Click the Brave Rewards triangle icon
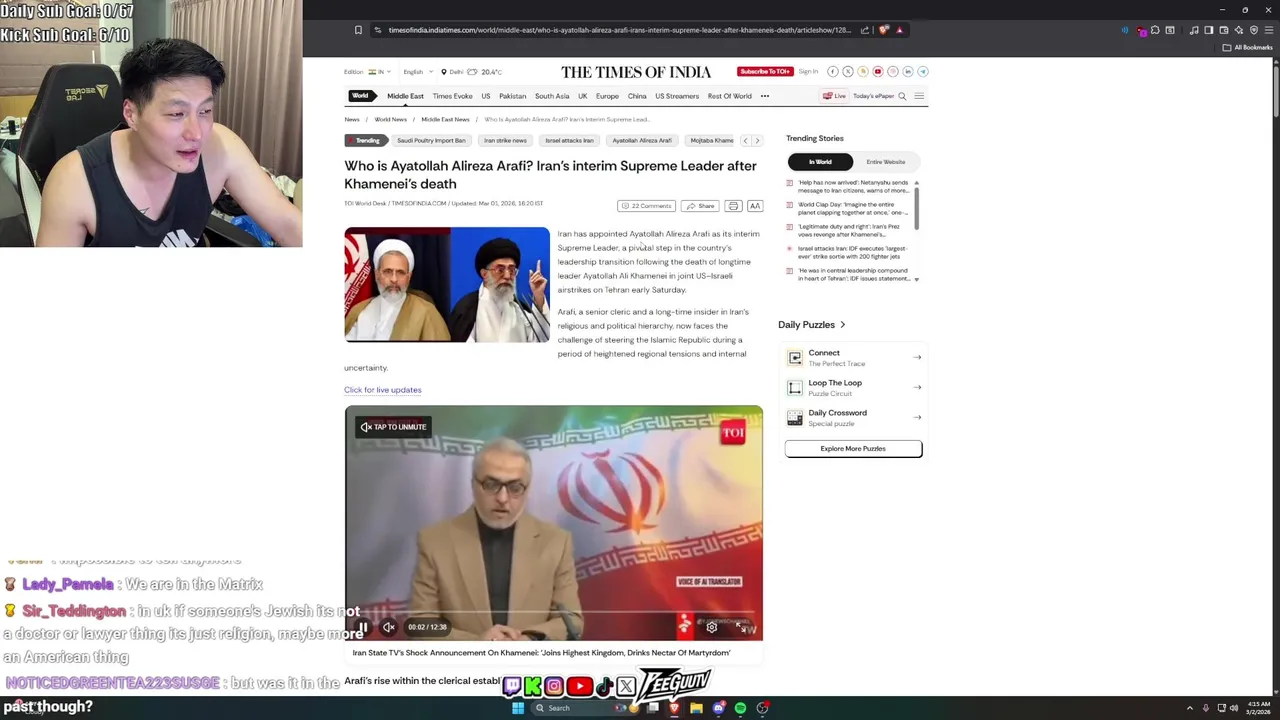Screen dimensions: 1280x720 [x=899, y=30]
